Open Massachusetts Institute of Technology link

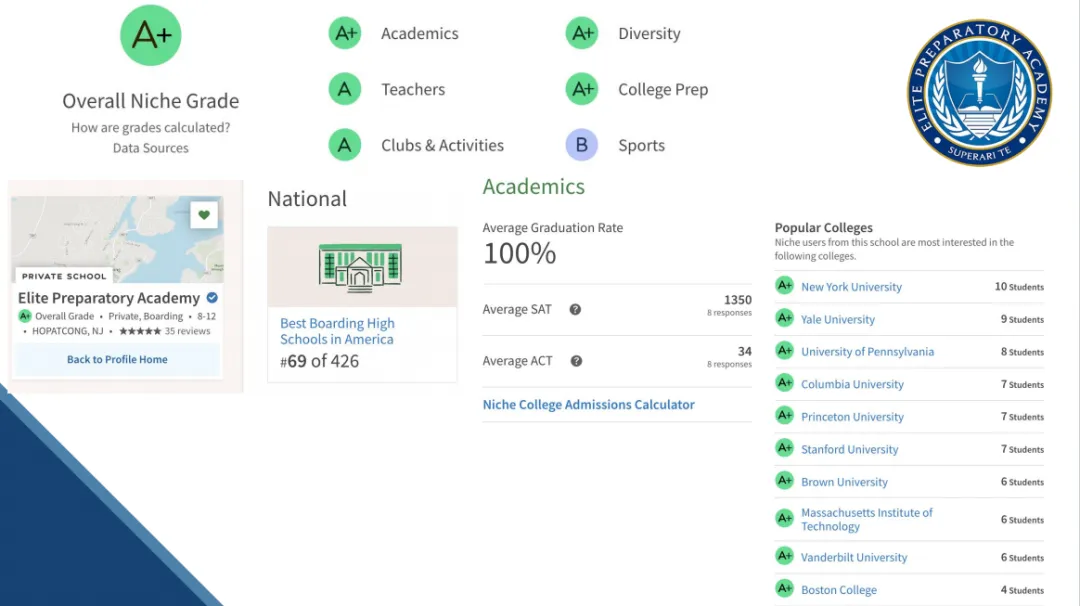866,519
